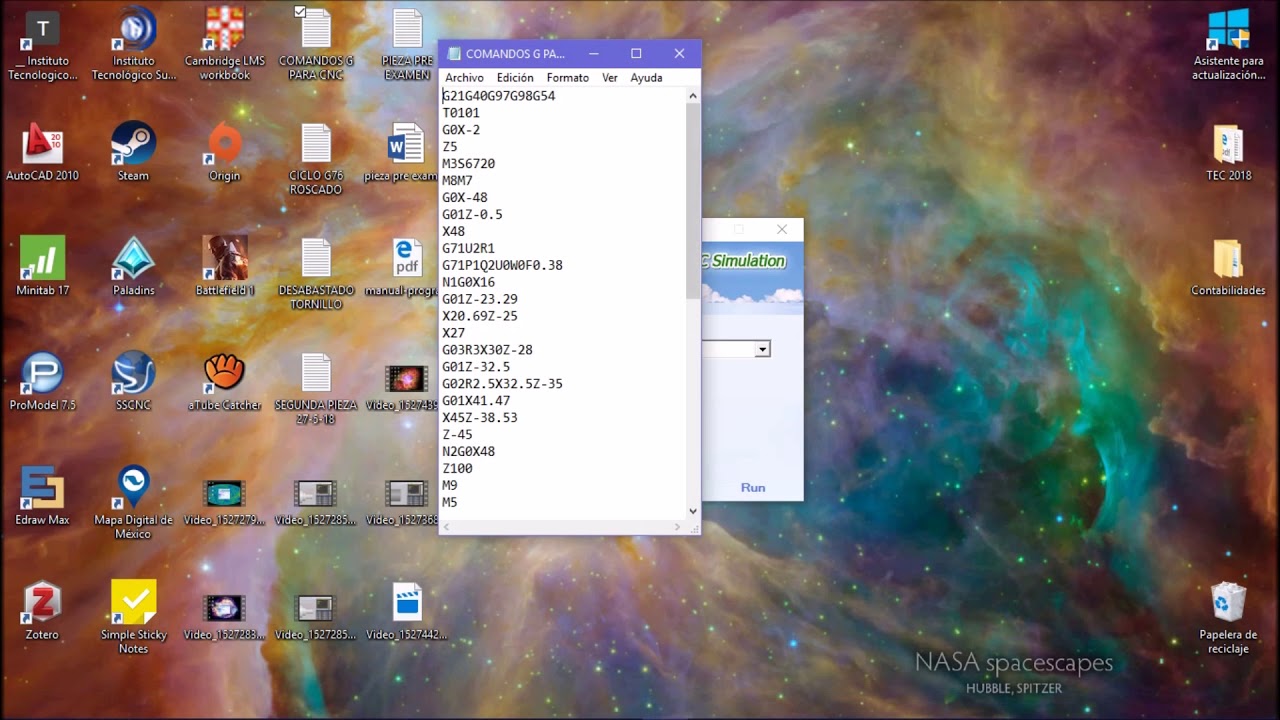Open the Edición menu in Notepad

point(515,78)
